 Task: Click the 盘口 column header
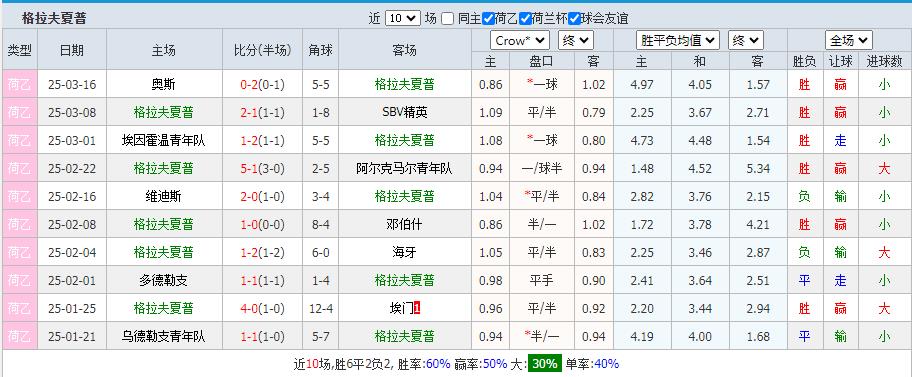(x=542, y=61)
